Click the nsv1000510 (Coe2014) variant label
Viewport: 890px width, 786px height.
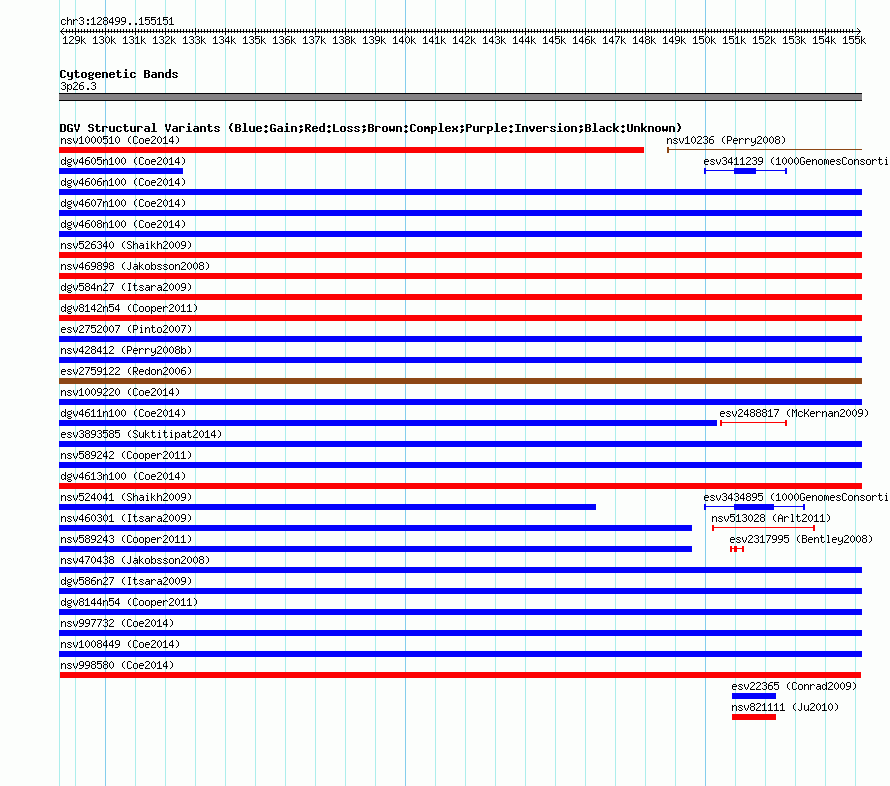120,140
